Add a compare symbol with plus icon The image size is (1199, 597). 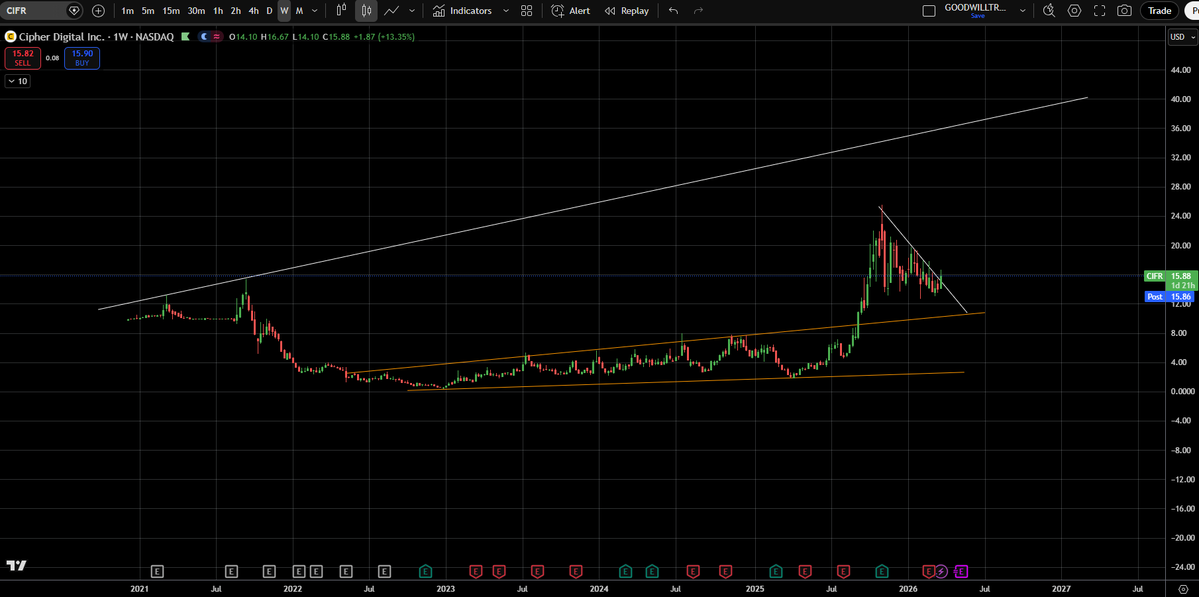tap(99, 11)
